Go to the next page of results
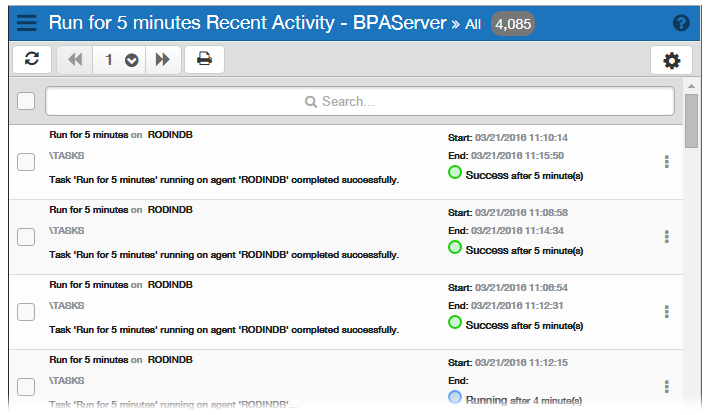The image size is (708, 415). tap(161, 59)
